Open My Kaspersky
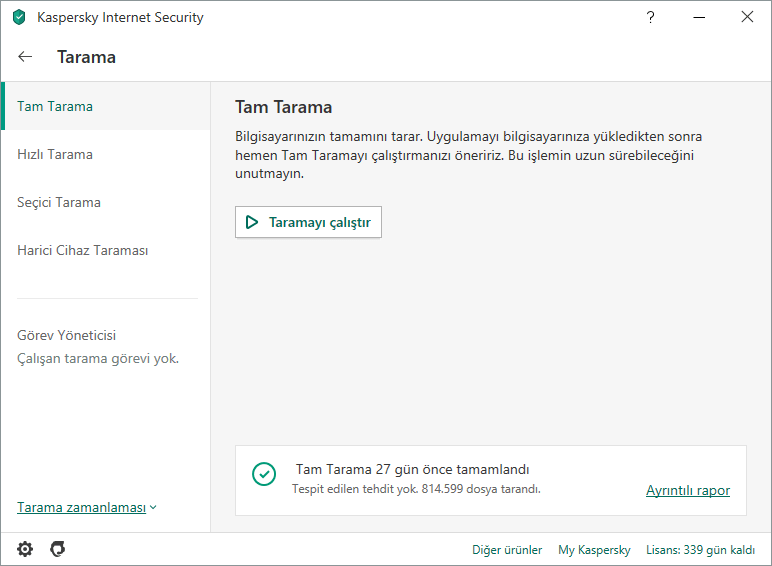Image resolution: width=772 pixels, height=566 pixels. [594, 550]
